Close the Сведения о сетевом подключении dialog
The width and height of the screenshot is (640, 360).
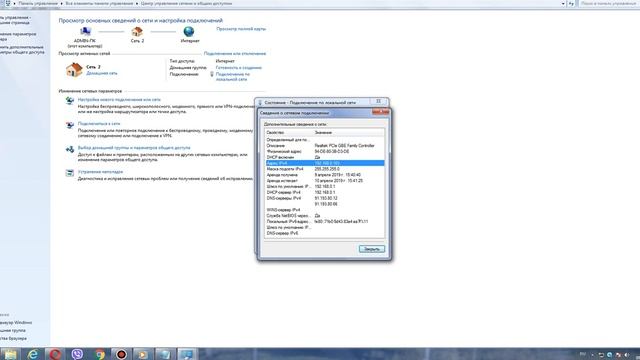pyautogui.click(x=380, y=112)
